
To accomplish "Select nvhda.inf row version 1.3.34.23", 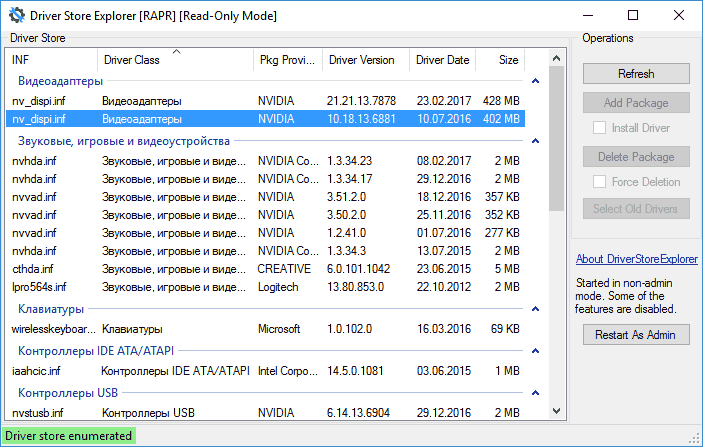I will [265, 161].
